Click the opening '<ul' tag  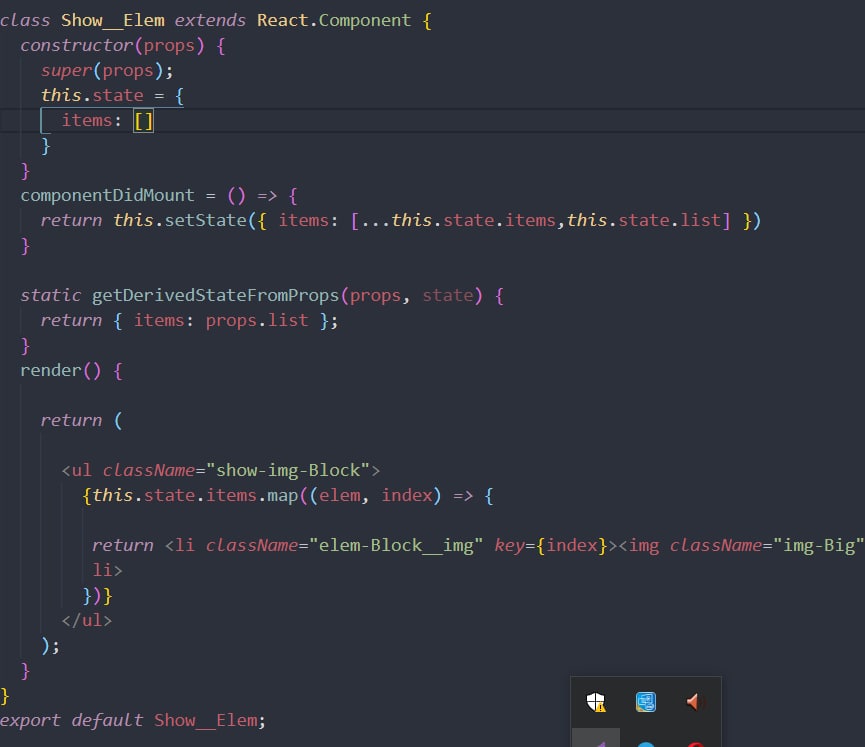coord(77,470)
